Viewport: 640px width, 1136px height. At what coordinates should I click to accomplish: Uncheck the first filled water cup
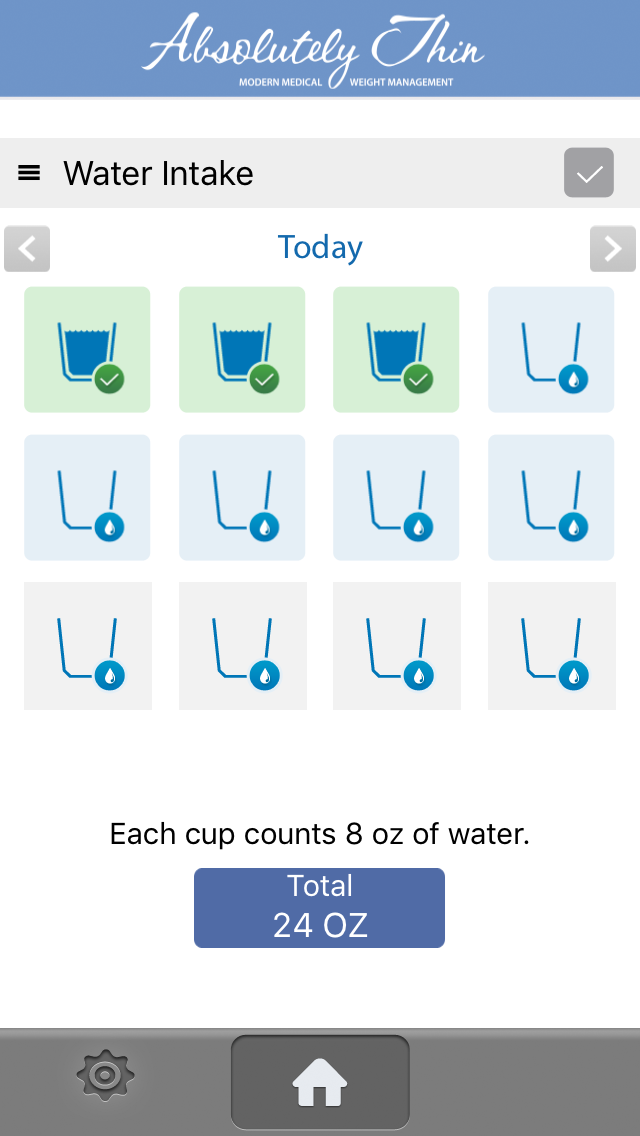pos(87,350)
